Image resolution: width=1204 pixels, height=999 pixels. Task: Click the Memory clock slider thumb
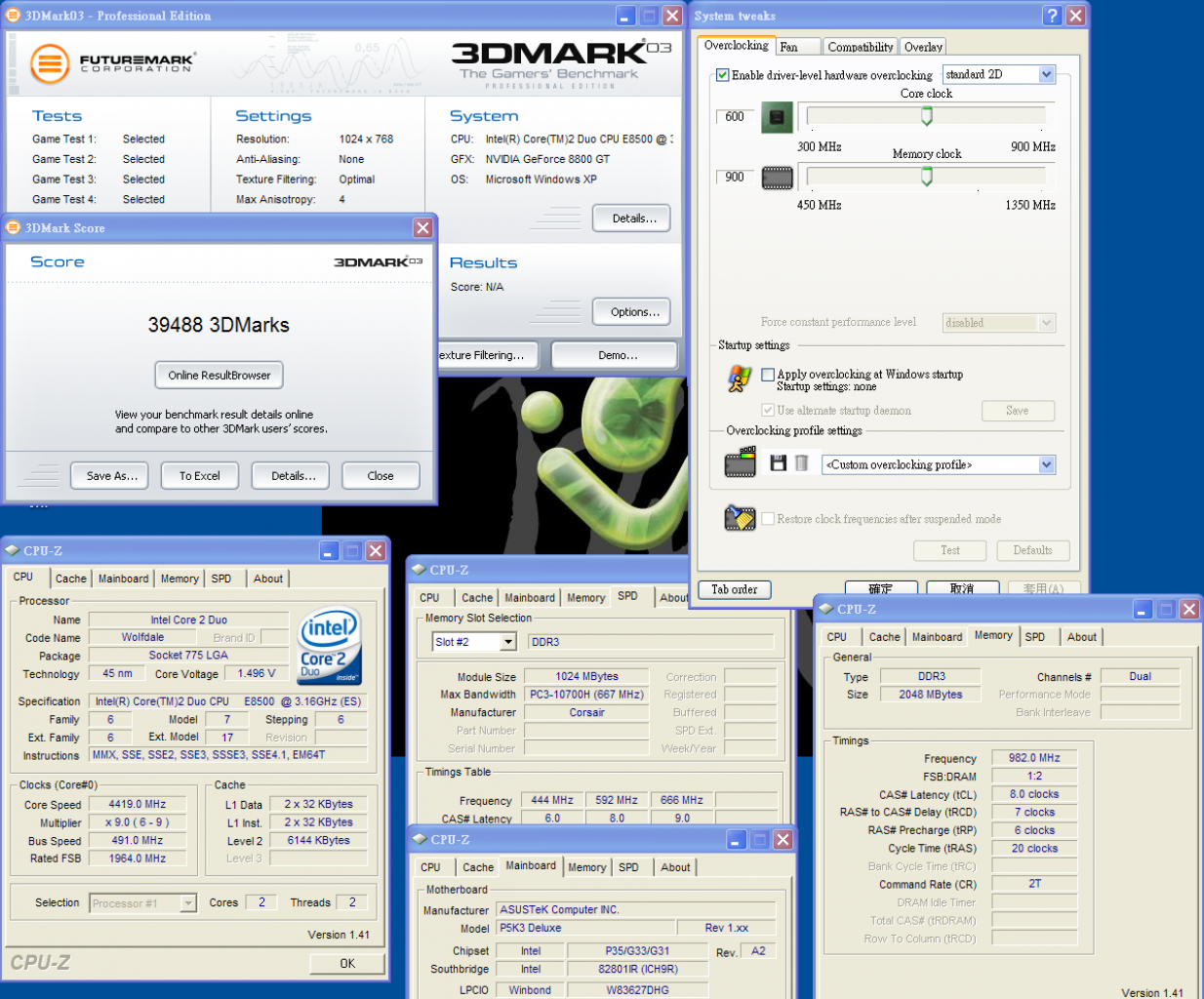[x=927, y=177]
